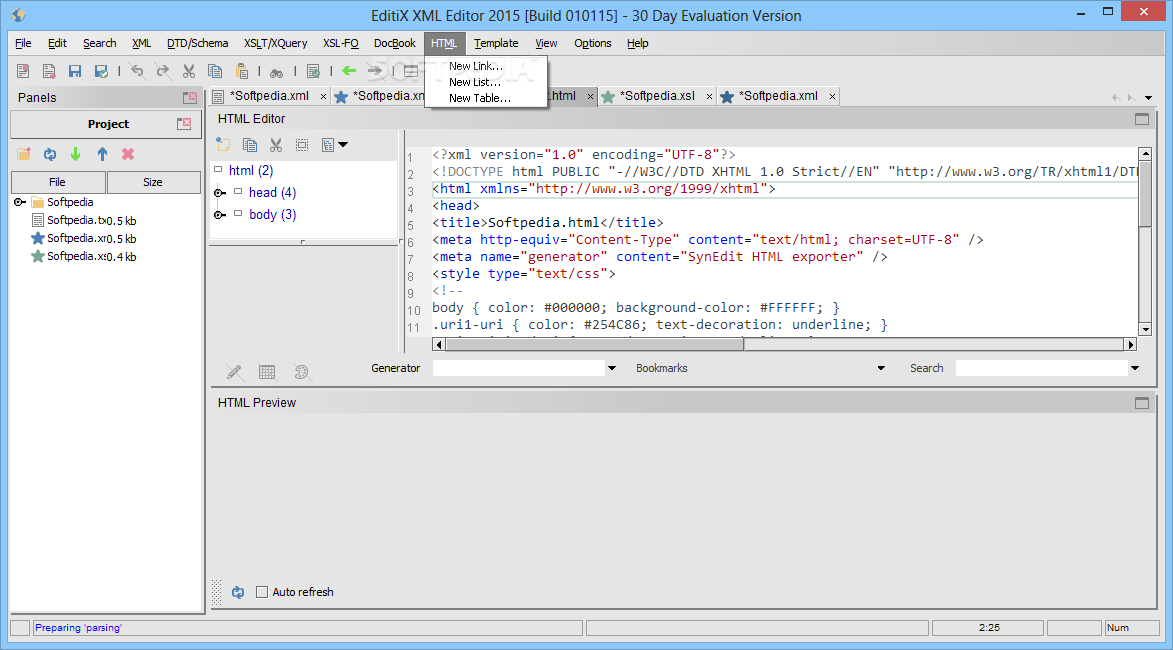Switch to the *Softpedia.xsl tab
Image resolution: width=1173 pixels, height=650 pixels.
659,96
